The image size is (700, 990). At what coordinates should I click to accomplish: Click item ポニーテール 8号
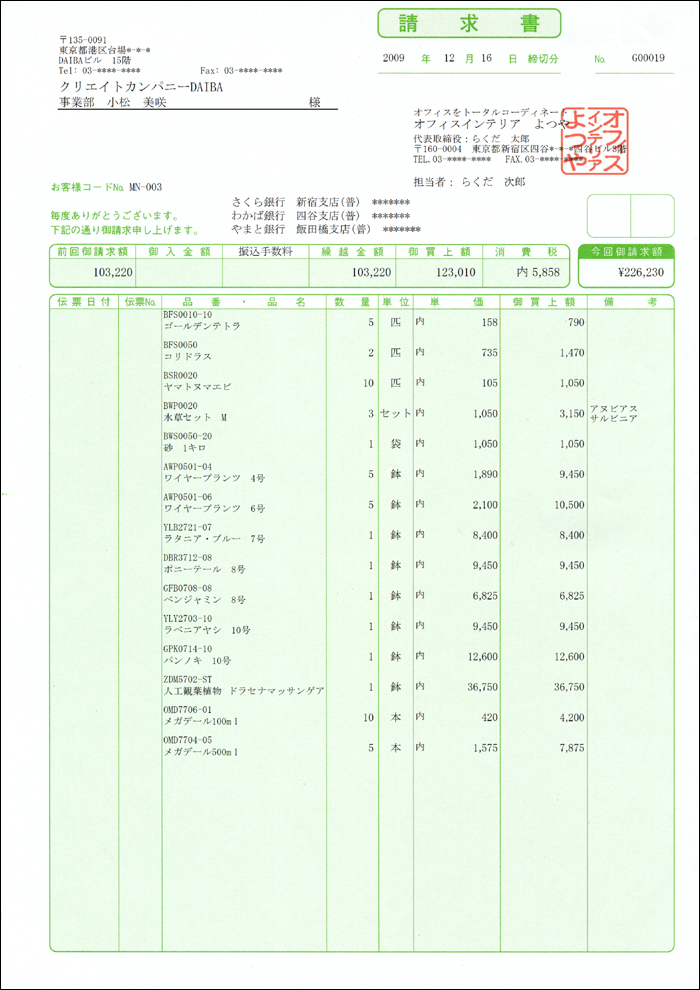[x=205, y=569]
